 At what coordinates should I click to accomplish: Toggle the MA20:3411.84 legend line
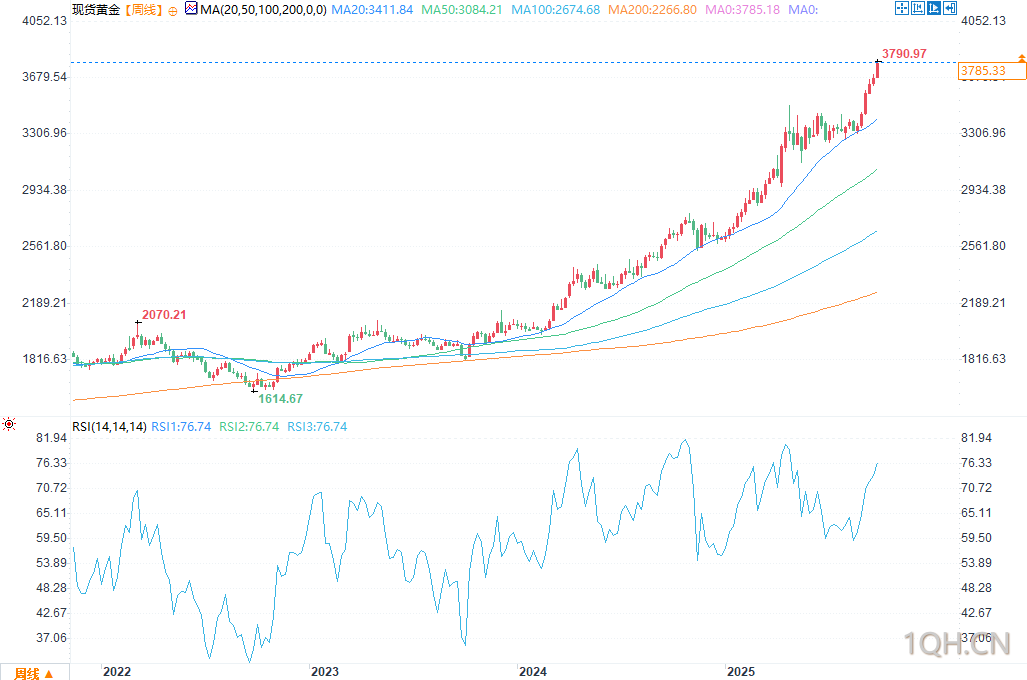[x=372, y=10]
